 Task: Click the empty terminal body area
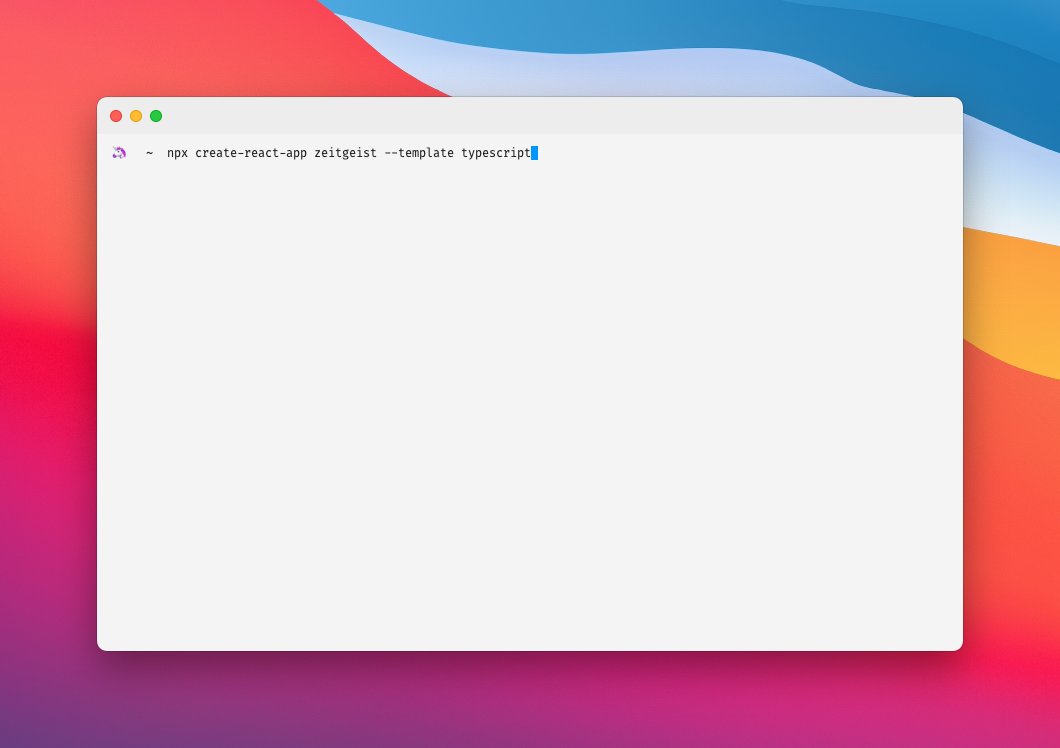(530, 400)
